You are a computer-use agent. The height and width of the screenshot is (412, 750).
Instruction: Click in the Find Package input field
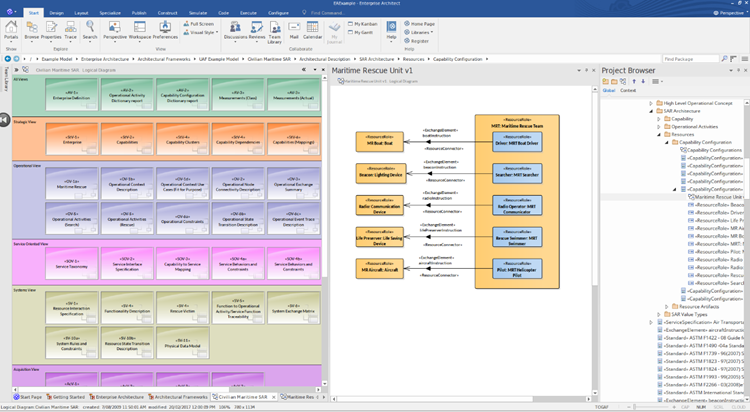pyautogui.click(x=691, y=59)
